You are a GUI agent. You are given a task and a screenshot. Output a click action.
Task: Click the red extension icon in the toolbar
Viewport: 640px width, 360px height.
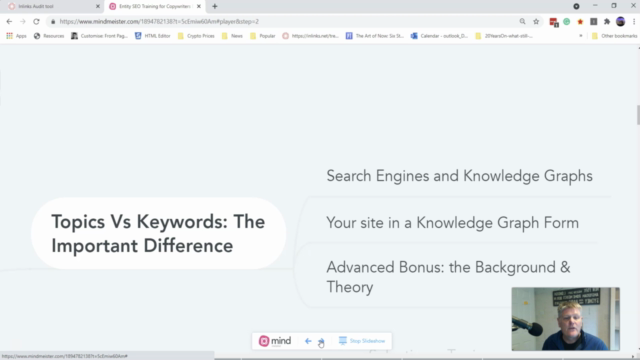pos(553,22)
